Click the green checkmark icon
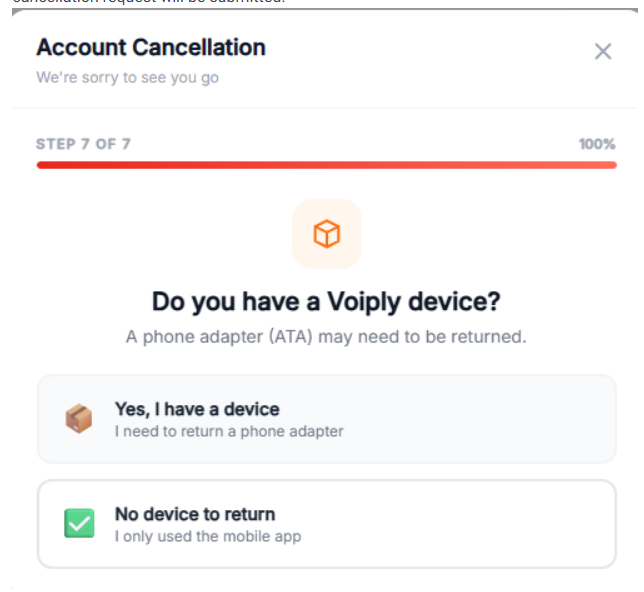The image size is (644, 592). coord(78,523)
